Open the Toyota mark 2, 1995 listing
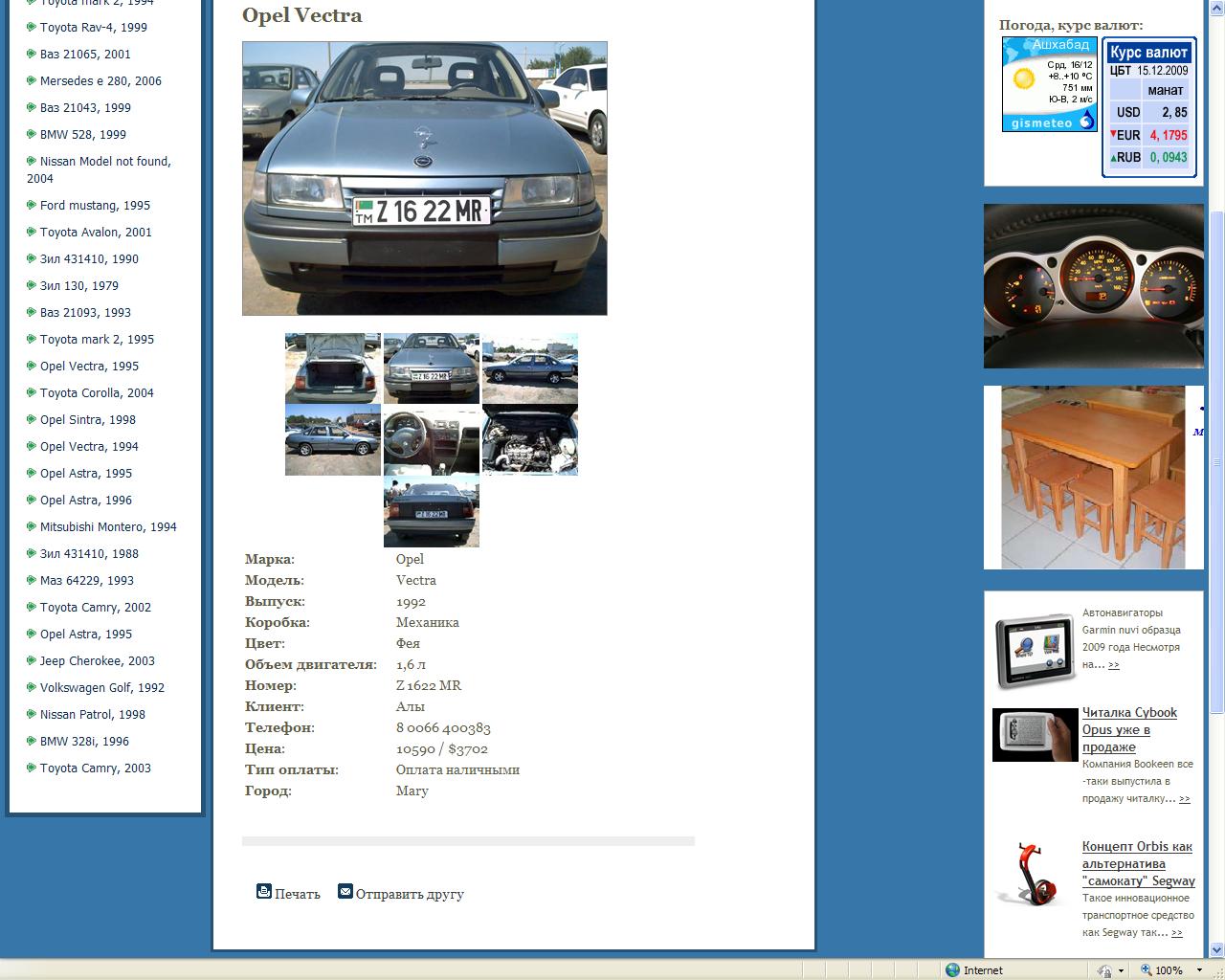 (97, 339)
